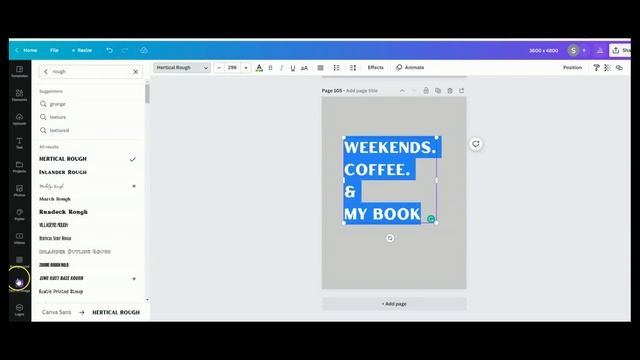640x360 pixels.
Task: Open the Styles sidebar panel
Action: [19, 215]
